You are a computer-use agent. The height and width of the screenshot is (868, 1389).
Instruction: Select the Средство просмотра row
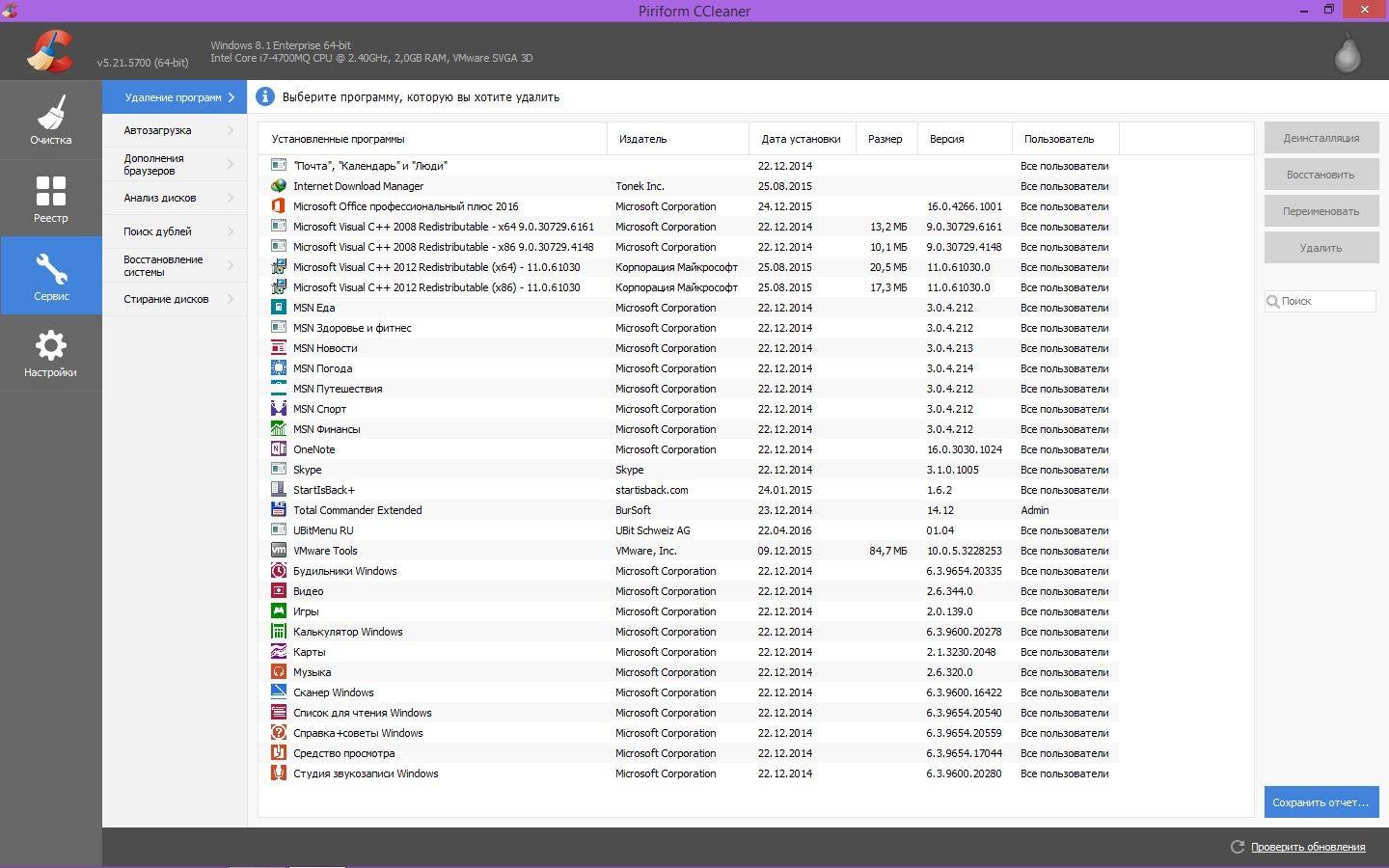point(689,753)
